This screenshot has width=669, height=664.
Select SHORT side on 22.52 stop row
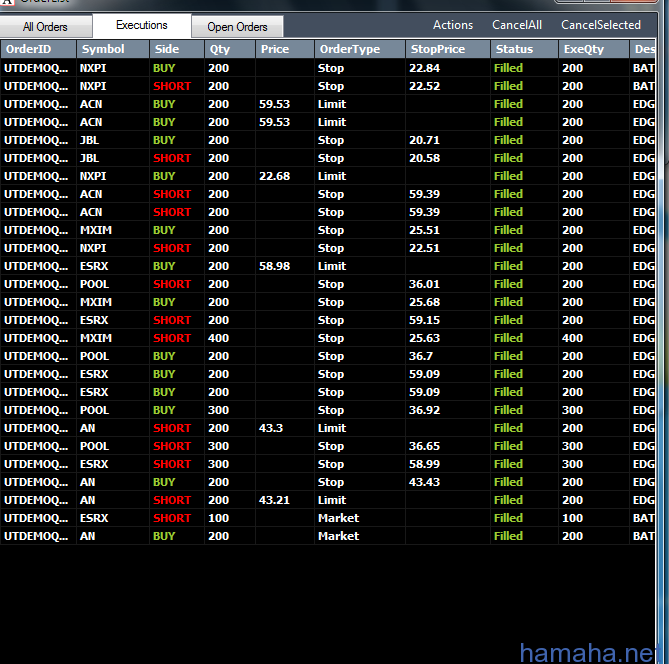coord(177,86)
